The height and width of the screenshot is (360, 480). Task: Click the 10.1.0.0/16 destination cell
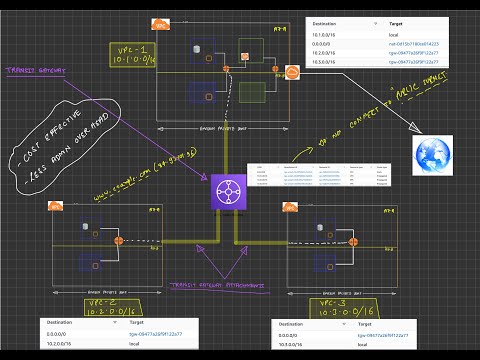click(x=324, y=35)
